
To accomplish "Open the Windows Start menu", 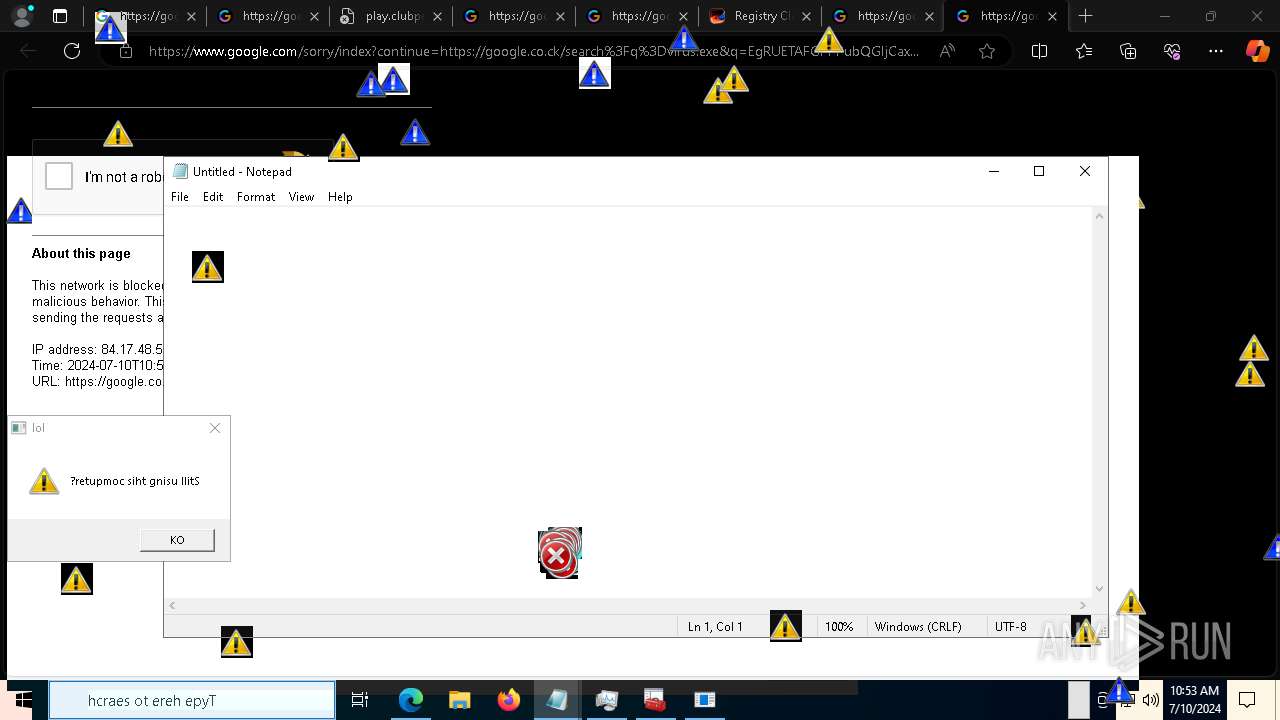I will coord(22,700).
